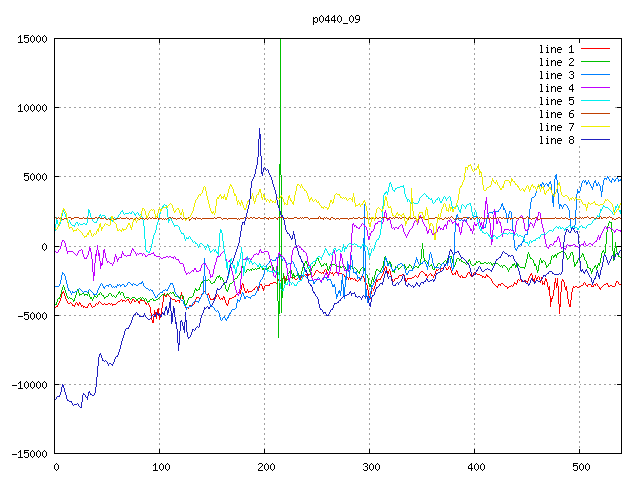This screenshot has height=480, width=640.
Task: Click the cyan line 5 legend sample
Action: pyautogui.click(x=596, y=101)
